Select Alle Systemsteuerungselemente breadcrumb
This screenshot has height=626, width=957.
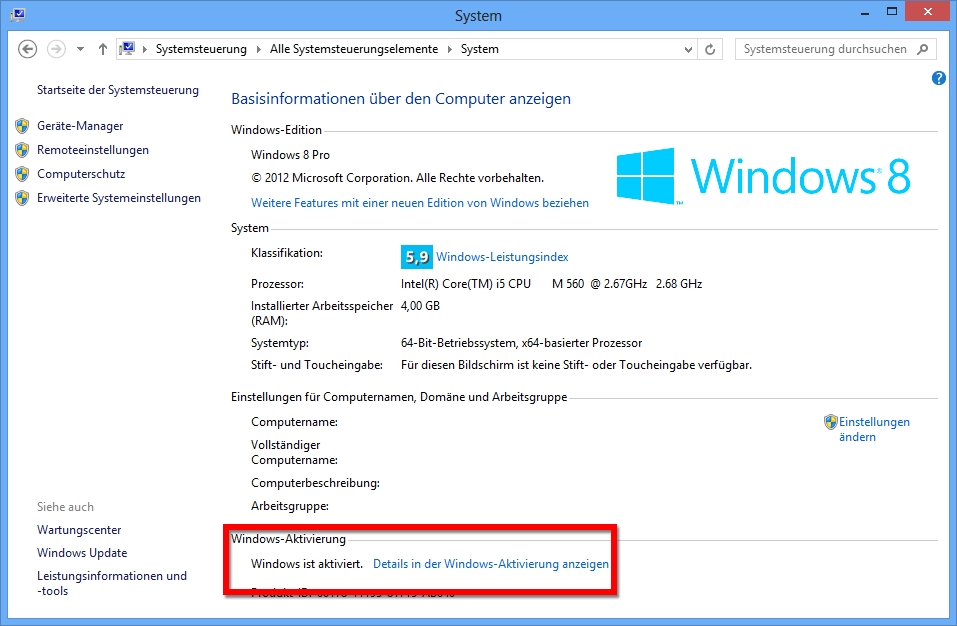[354, 49]
